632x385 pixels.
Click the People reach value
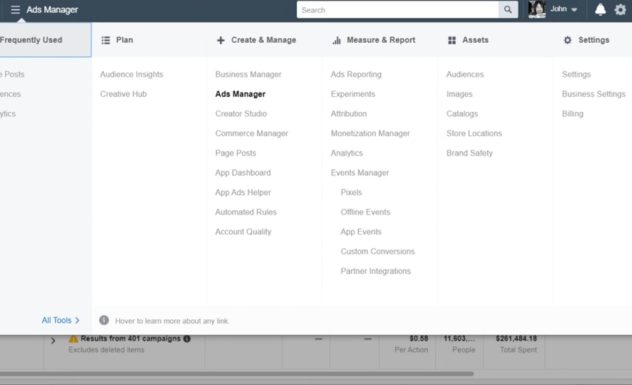[x=459, y=339]
